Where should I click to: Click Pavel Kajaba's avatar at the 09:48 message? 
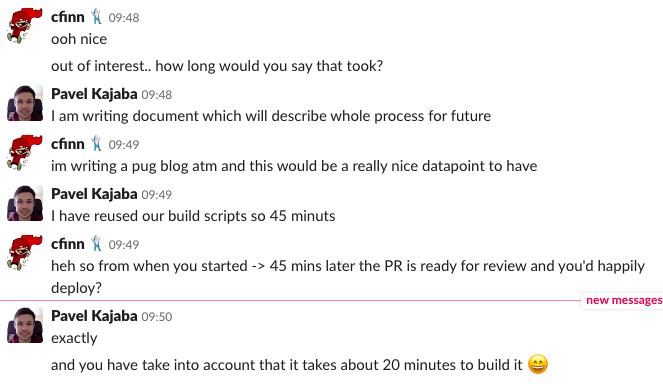pyautogui.click(x=25, y=103)
